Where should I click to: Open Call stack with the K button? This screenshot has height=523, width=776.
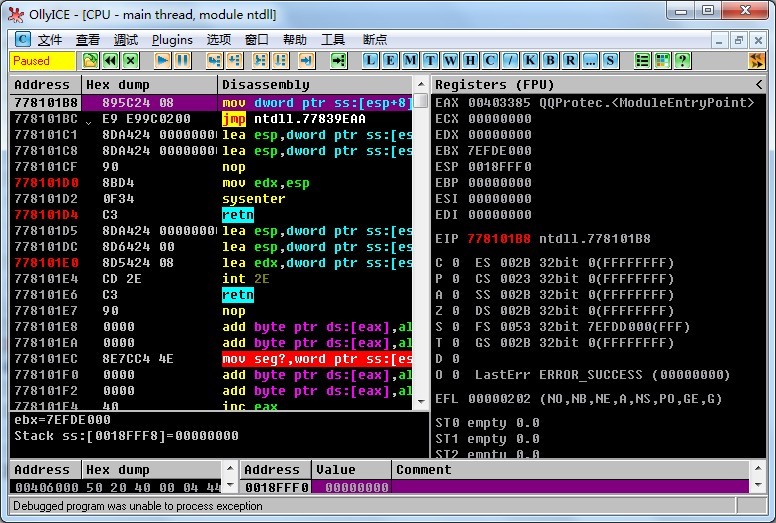point(530,61)
